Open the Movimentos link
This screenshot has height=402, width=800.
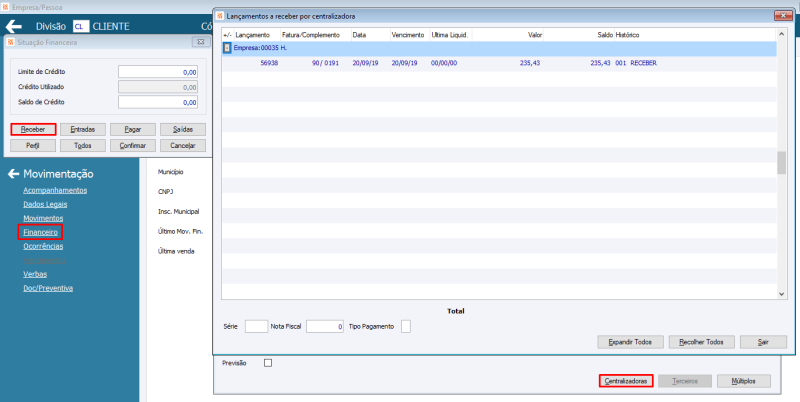[x=43, y=218]
